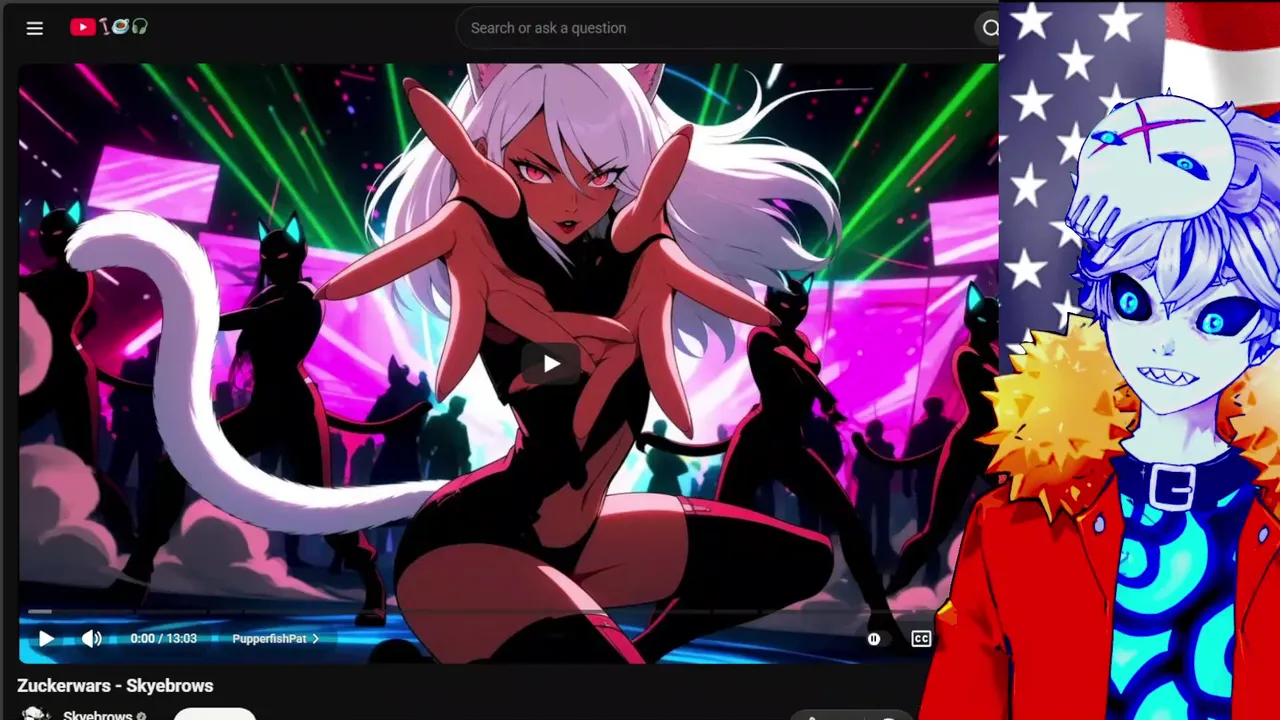Focus the 'Search or ask a question' field
1280x720 pixels.
(x=716, y=28)
